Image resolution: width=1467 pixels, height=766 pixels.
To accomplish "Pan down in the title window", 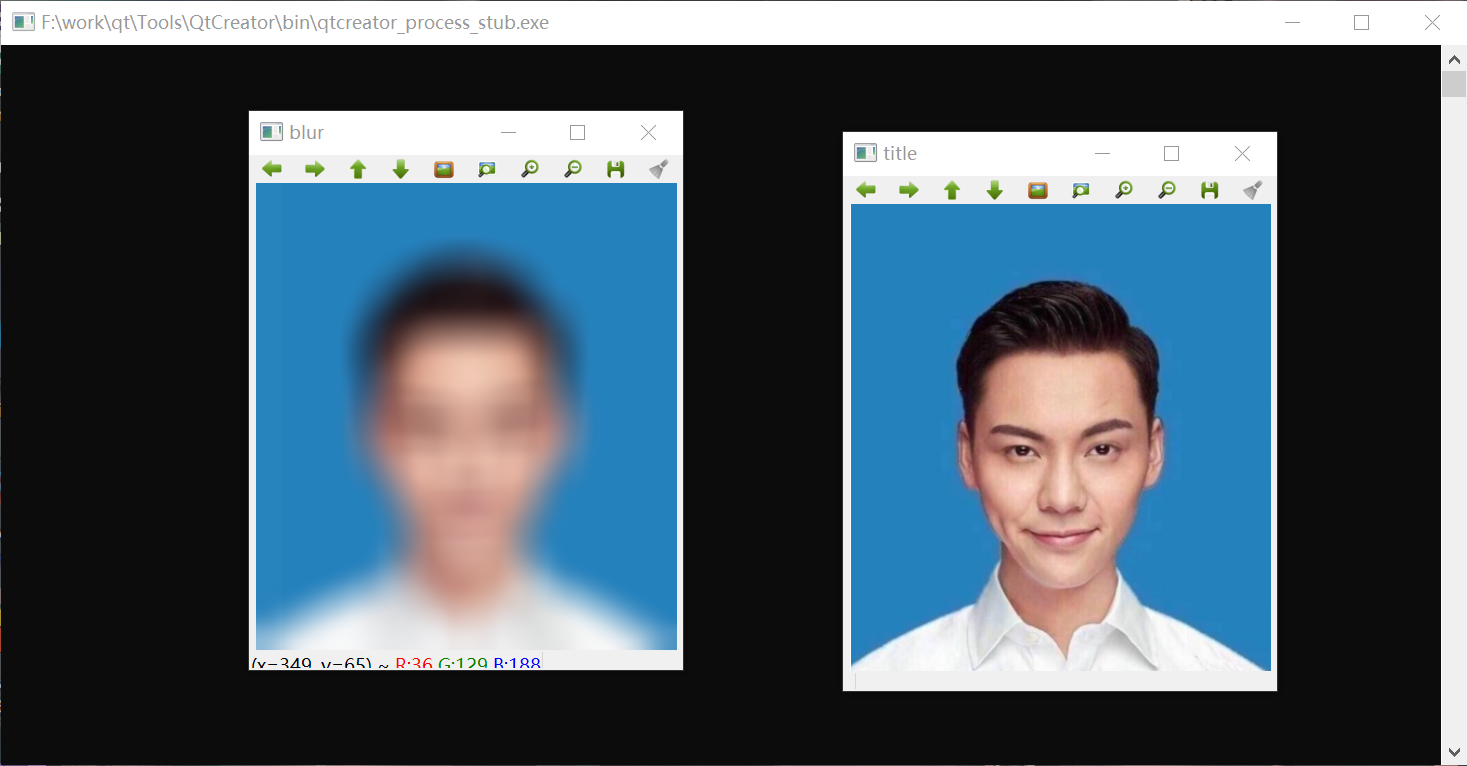I will 995,190.
